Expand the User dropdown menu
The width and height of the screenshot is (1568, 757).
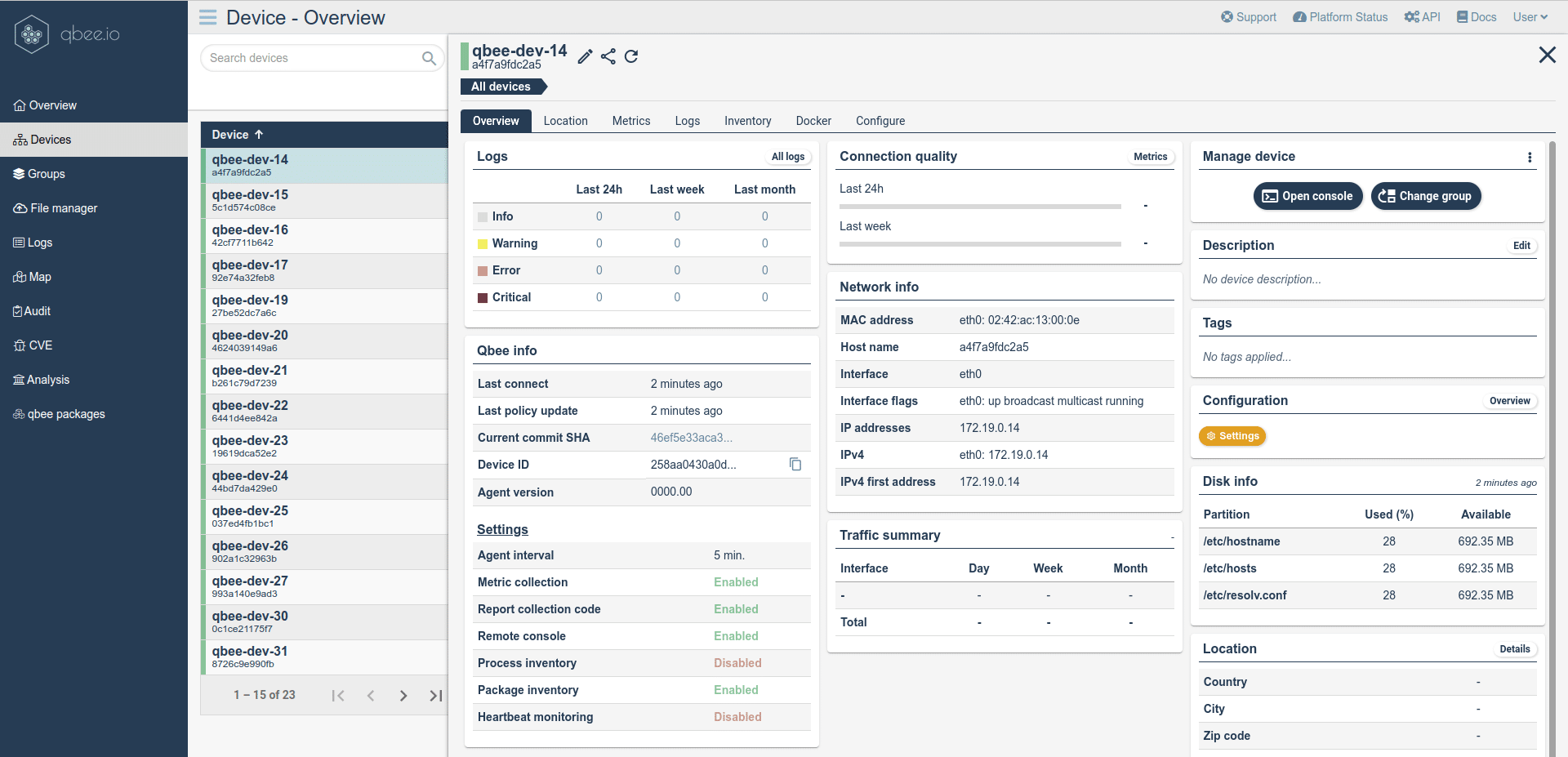point(1530,17)
